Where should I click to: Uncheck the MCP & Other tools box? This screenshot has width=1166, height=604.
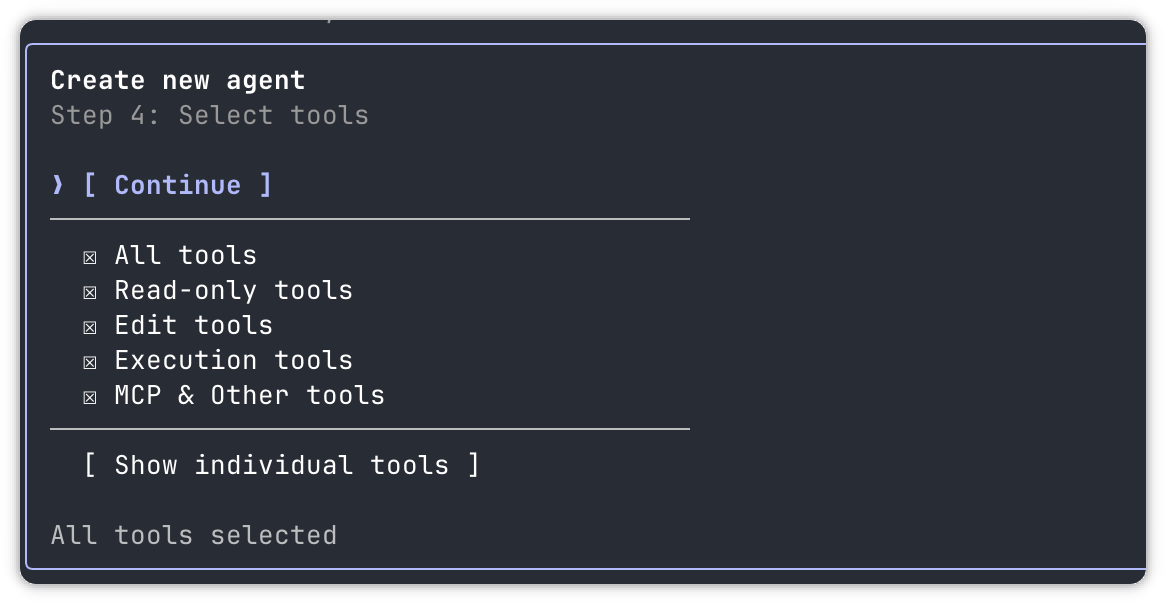(x=90, y=397)
